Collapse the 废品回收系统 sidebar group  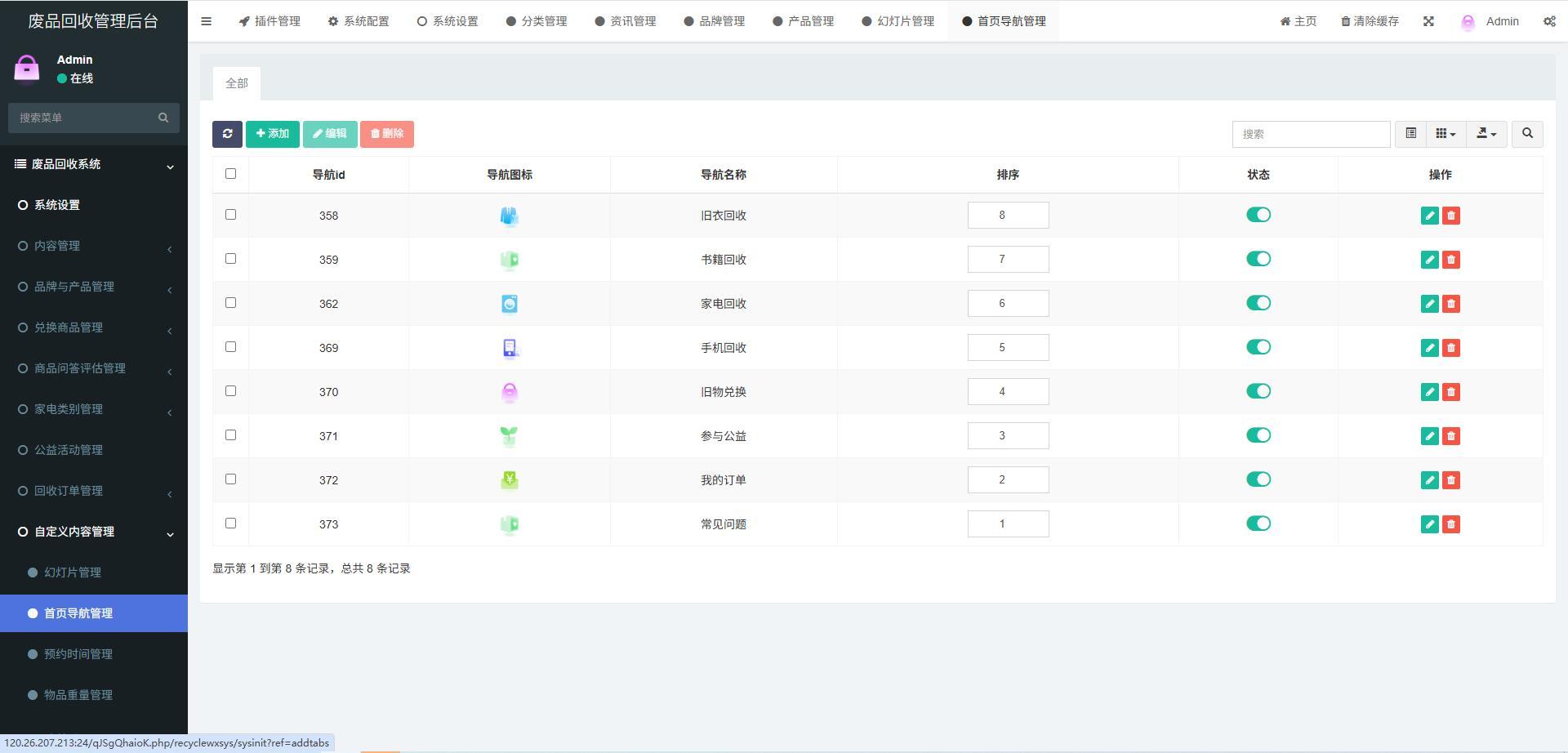(x=94, y=164)
